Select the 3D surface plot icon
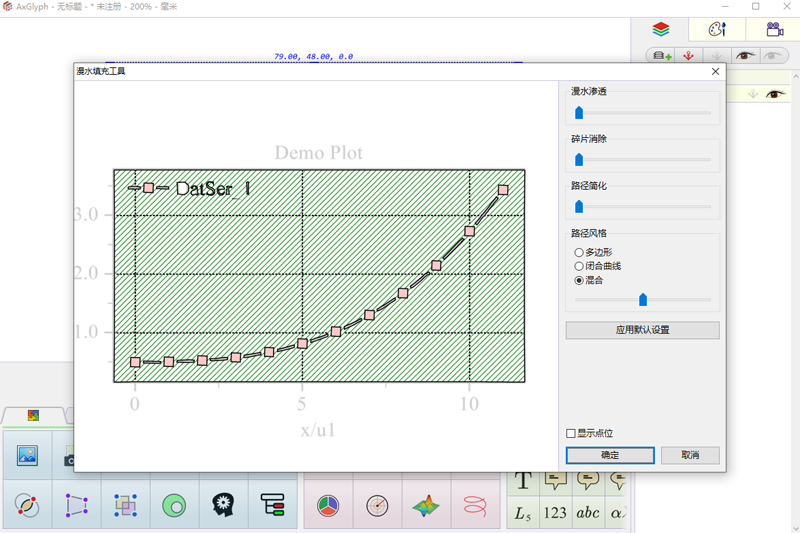Image resolution: width=800 pixels, height=533 pixels. pyautogui.click(x=426, y=506)
